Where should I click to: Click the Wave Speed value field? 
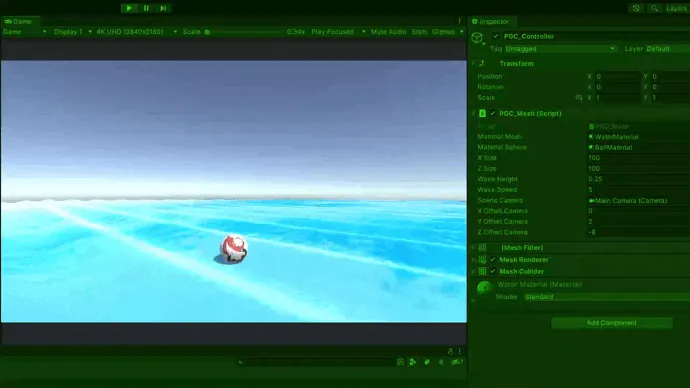pos(639,190)
